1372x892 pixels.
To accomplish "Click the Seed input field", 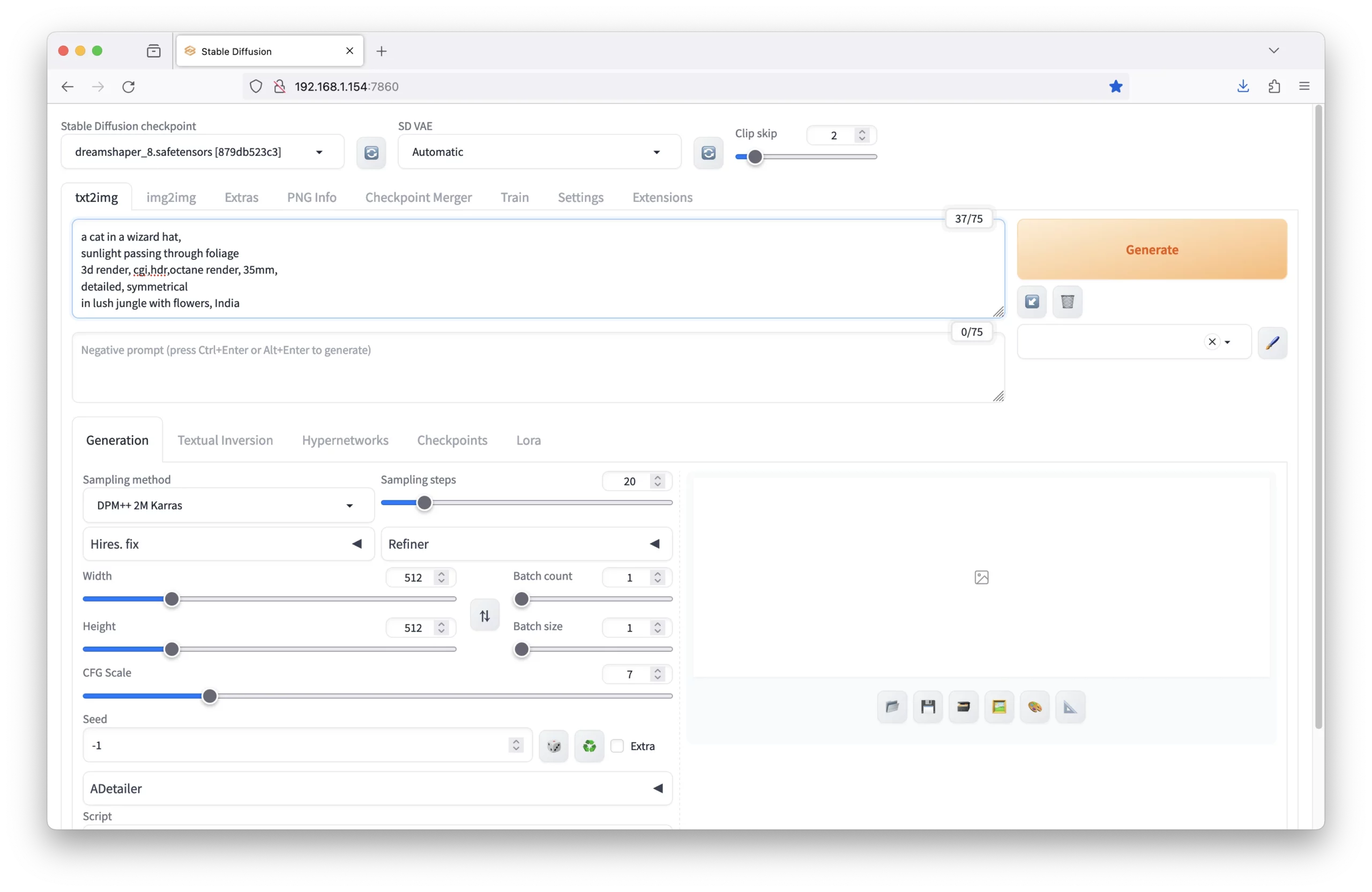I will point(307,746).
